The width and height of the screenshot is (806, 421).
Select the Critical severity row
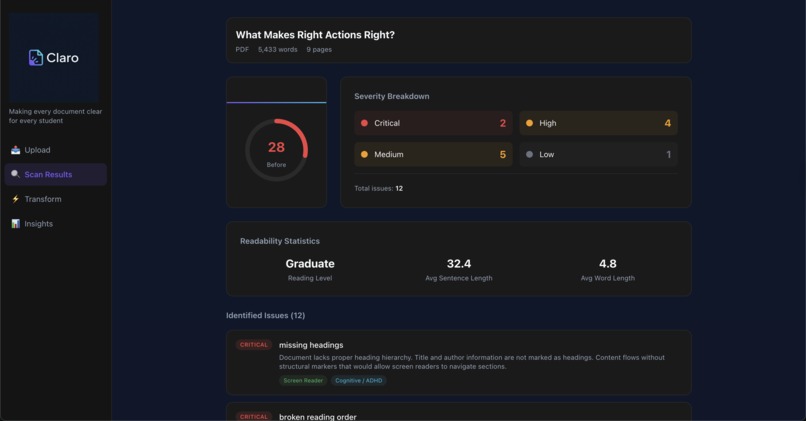[433, 123]
